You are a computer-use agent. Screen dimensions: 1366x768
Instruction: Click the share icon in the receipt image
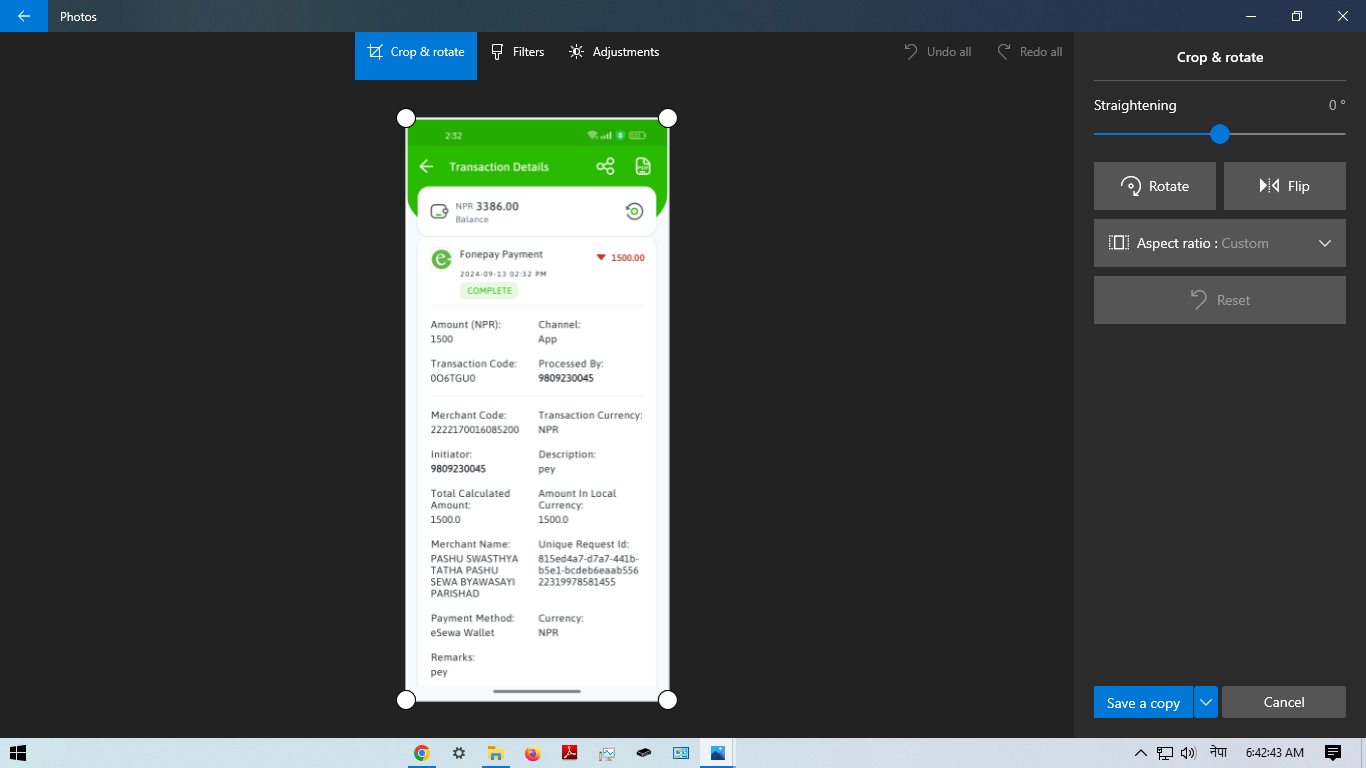click(x=605, y=167)
